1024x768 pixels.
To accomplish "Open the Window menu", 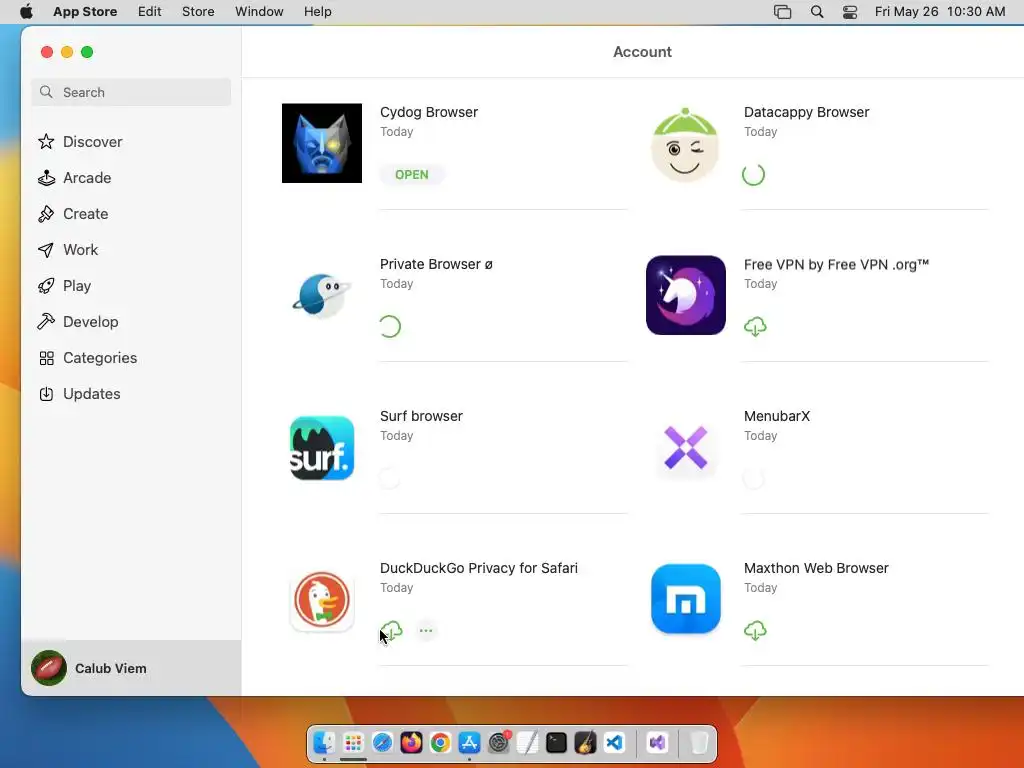I will click(259, 12).
